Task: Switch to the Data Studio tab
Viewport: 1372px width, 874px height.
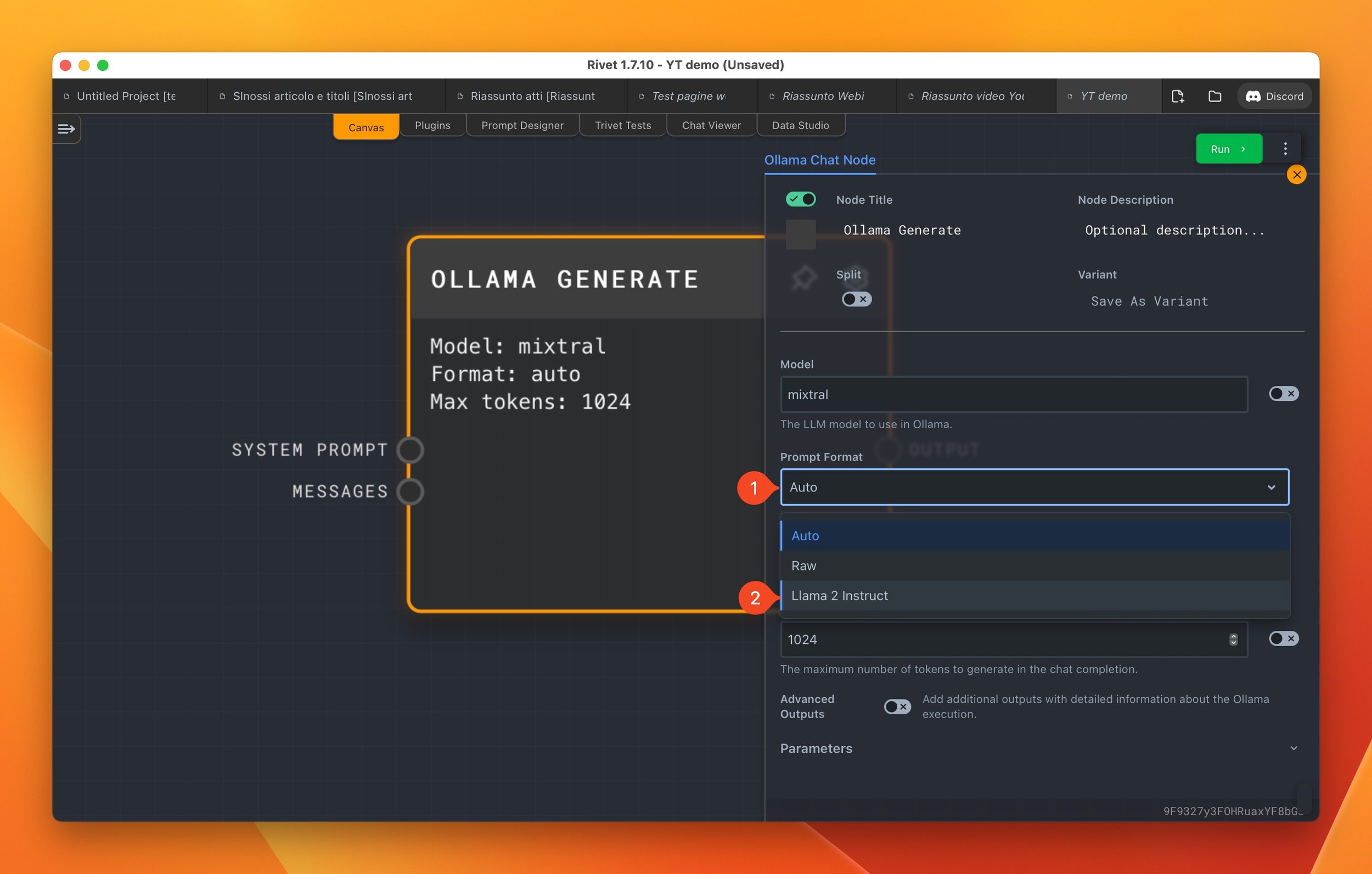Action: pyautogui.click(x=801, y=125)
